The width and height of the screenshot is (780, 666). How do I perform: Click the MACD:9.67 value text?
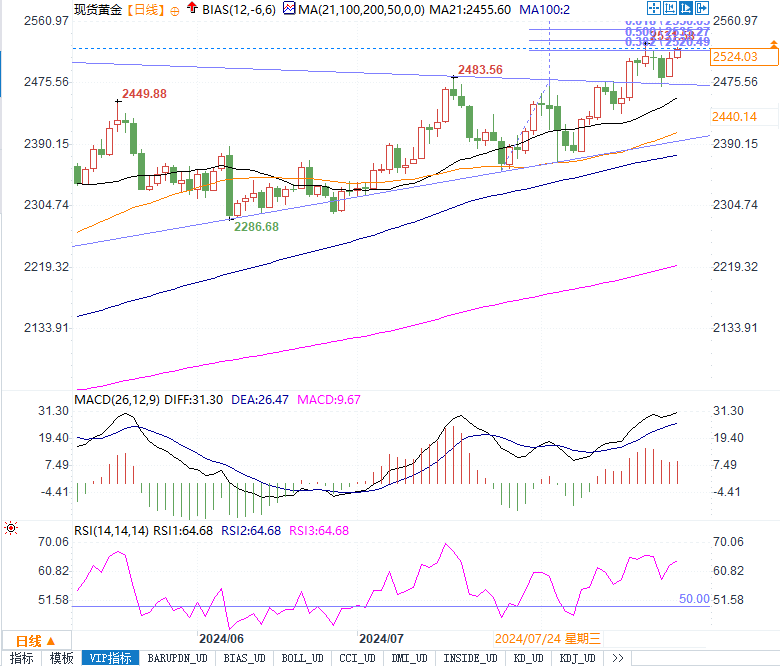pos(329,400)
